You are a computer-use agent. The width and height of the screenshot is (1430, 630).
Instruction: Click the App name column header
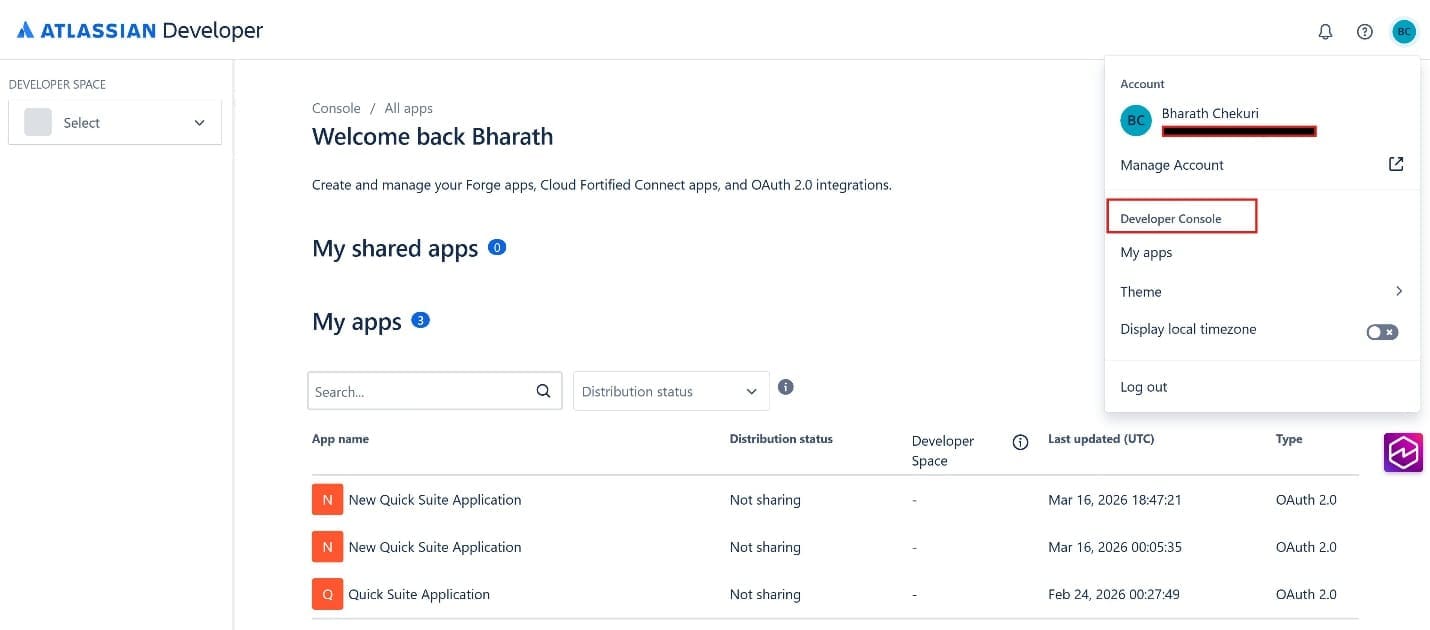pos(340,439)
